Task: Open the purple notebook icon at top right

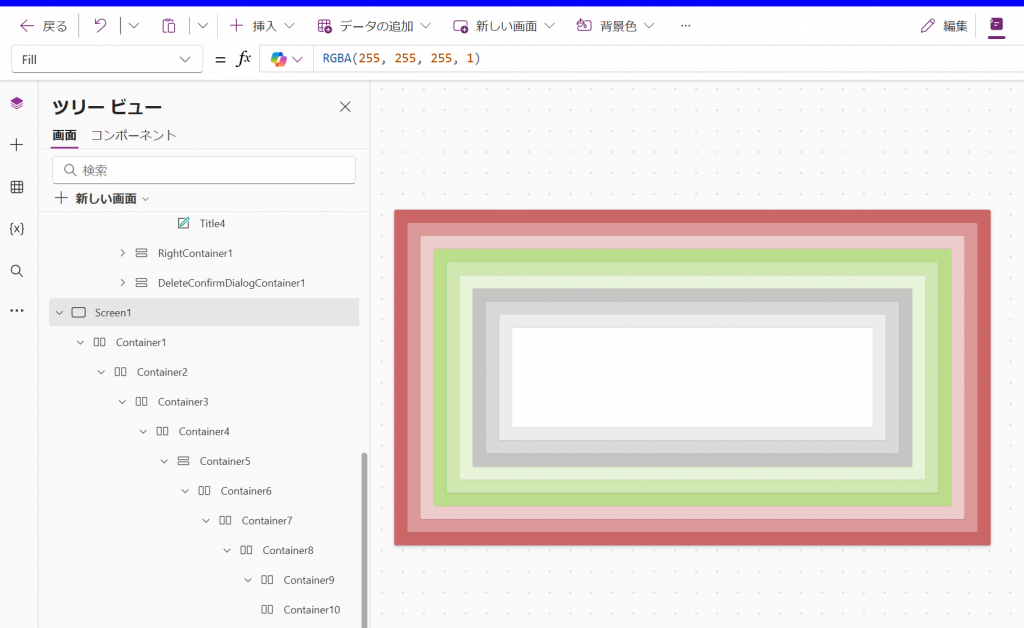Action: click(995, 26)
